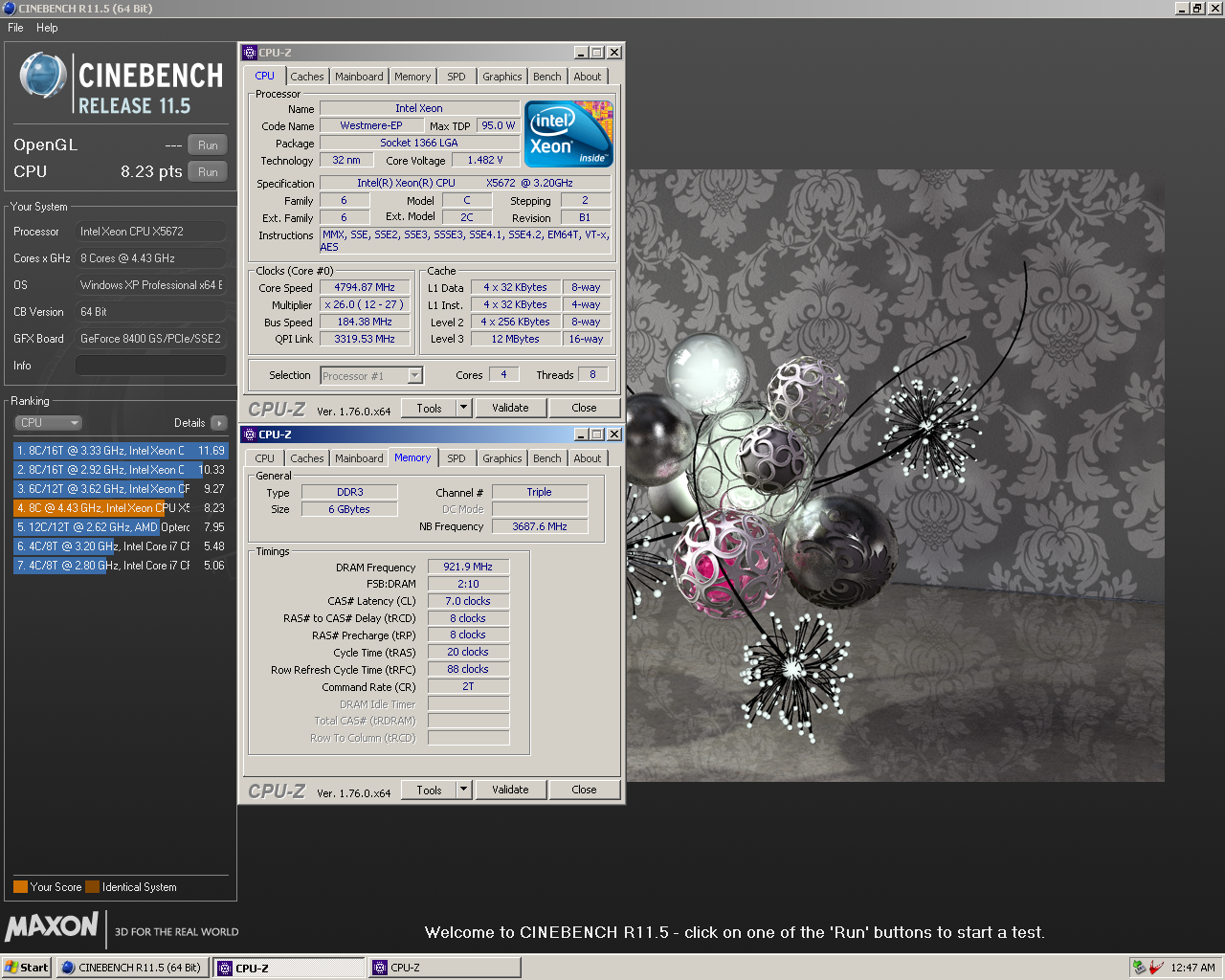Click the Cinebench title bar icon
Screen dimensions: 1225x980
coord(10,9)
